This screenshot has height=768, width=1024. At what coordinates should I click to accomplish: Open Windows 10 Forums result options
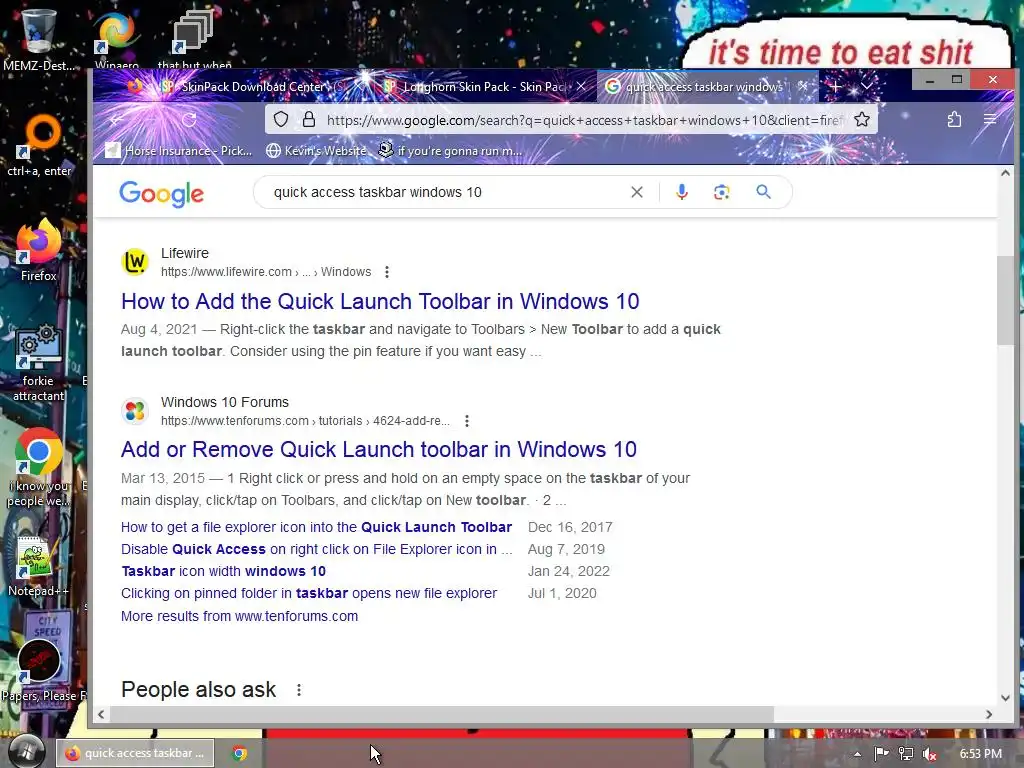coord(466,421)
